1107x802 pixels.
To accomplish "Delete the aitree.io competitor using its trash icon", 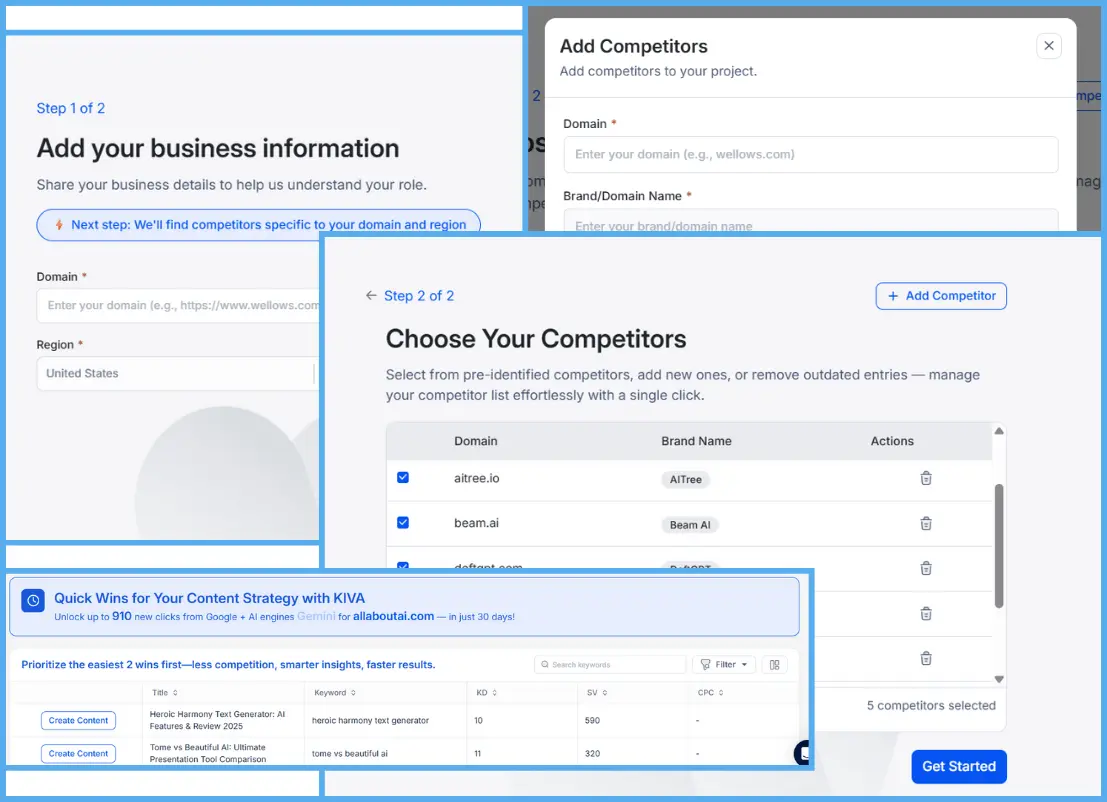I will click(x=926, y=478).
